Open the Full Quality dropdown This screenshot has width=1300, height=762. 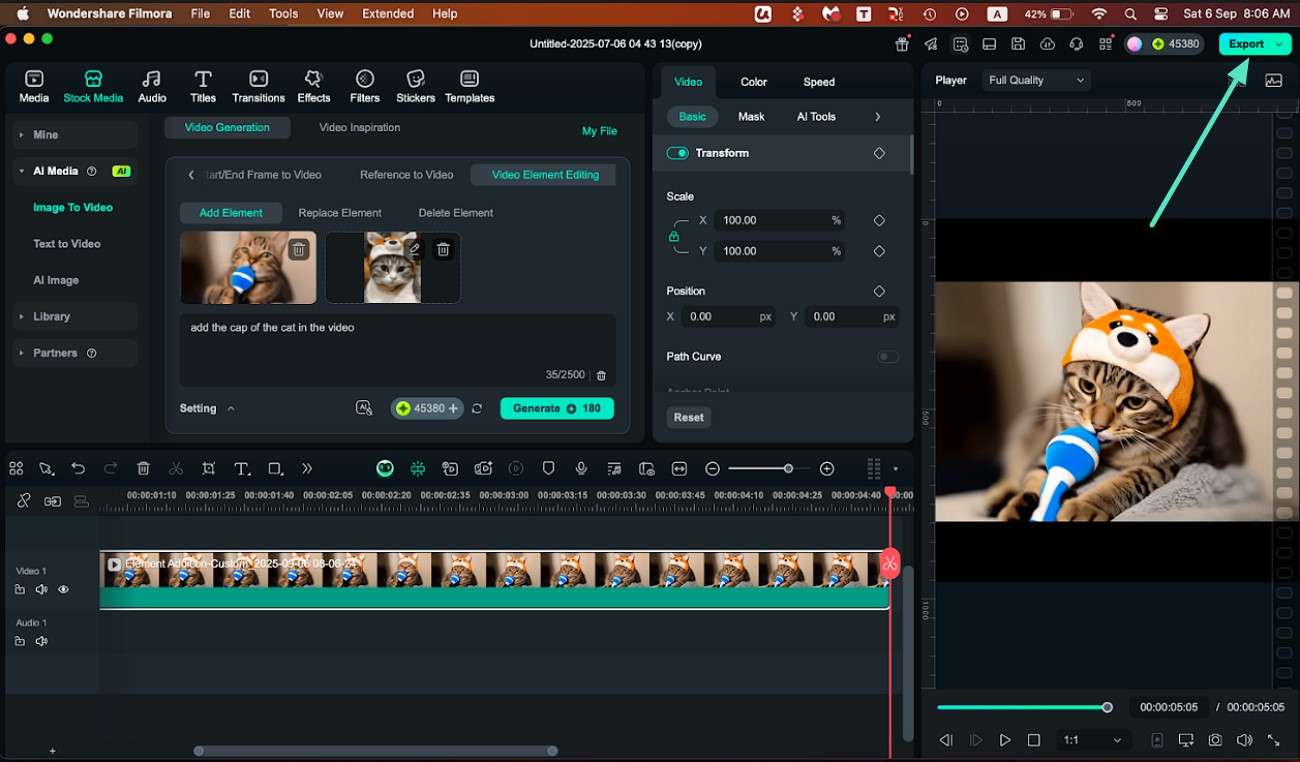pyautogui.click(x=1035, y=80)
